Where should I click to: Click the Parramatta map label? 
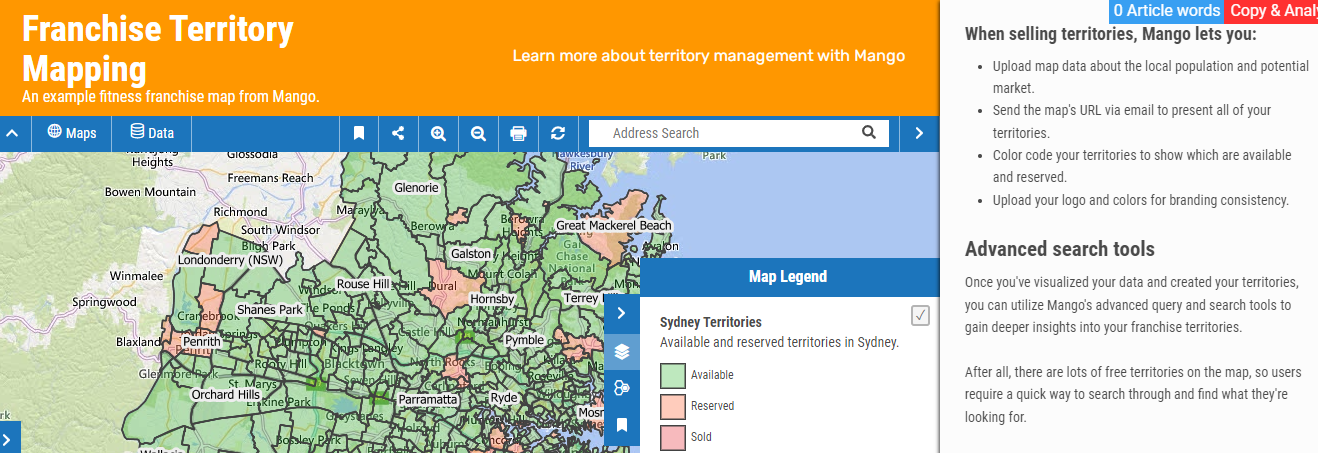(428, 399)
